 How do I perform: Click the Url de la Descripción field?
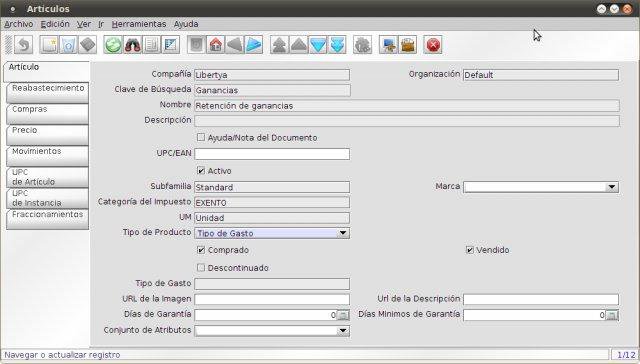click(541, 299)
